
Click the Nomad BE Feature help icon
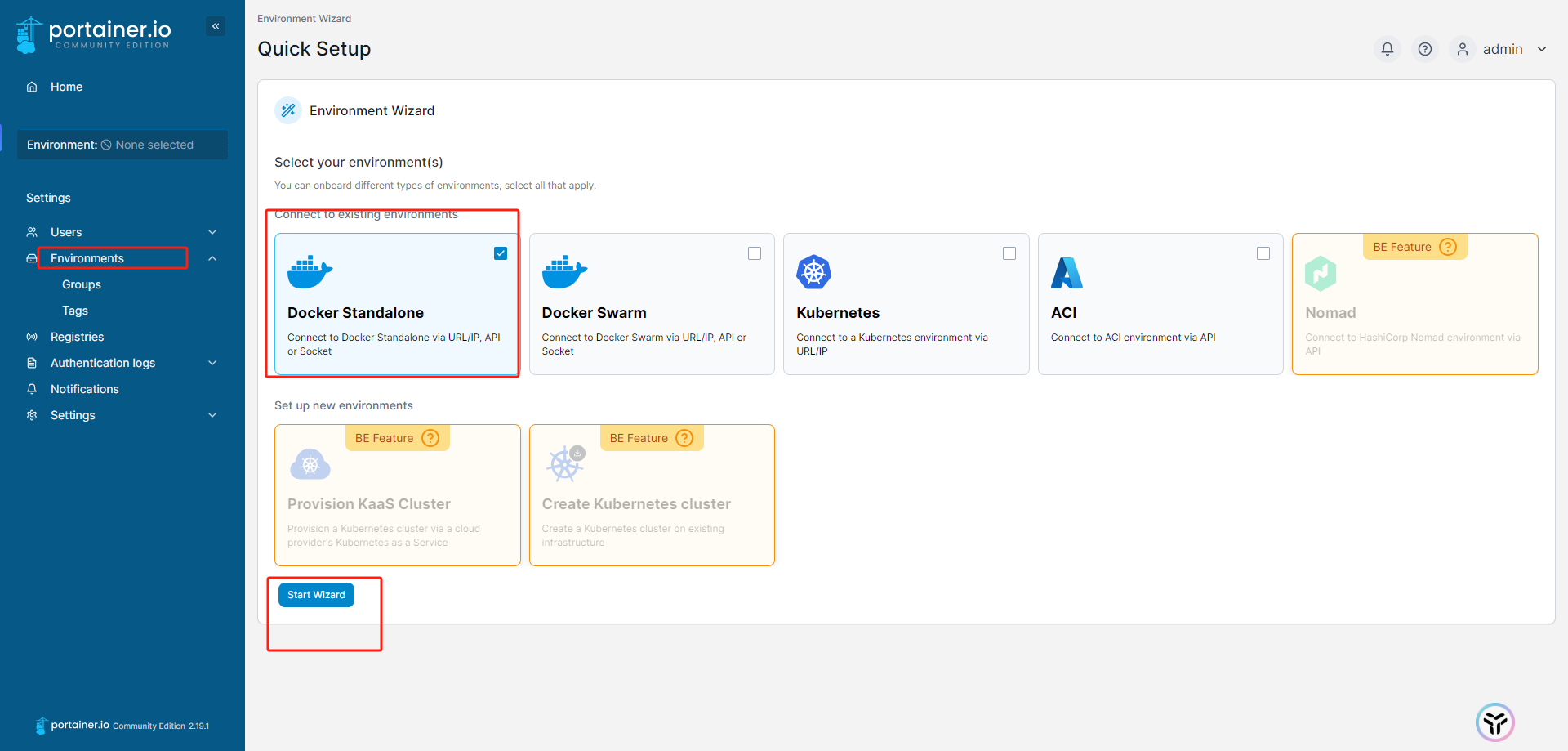1448,247
